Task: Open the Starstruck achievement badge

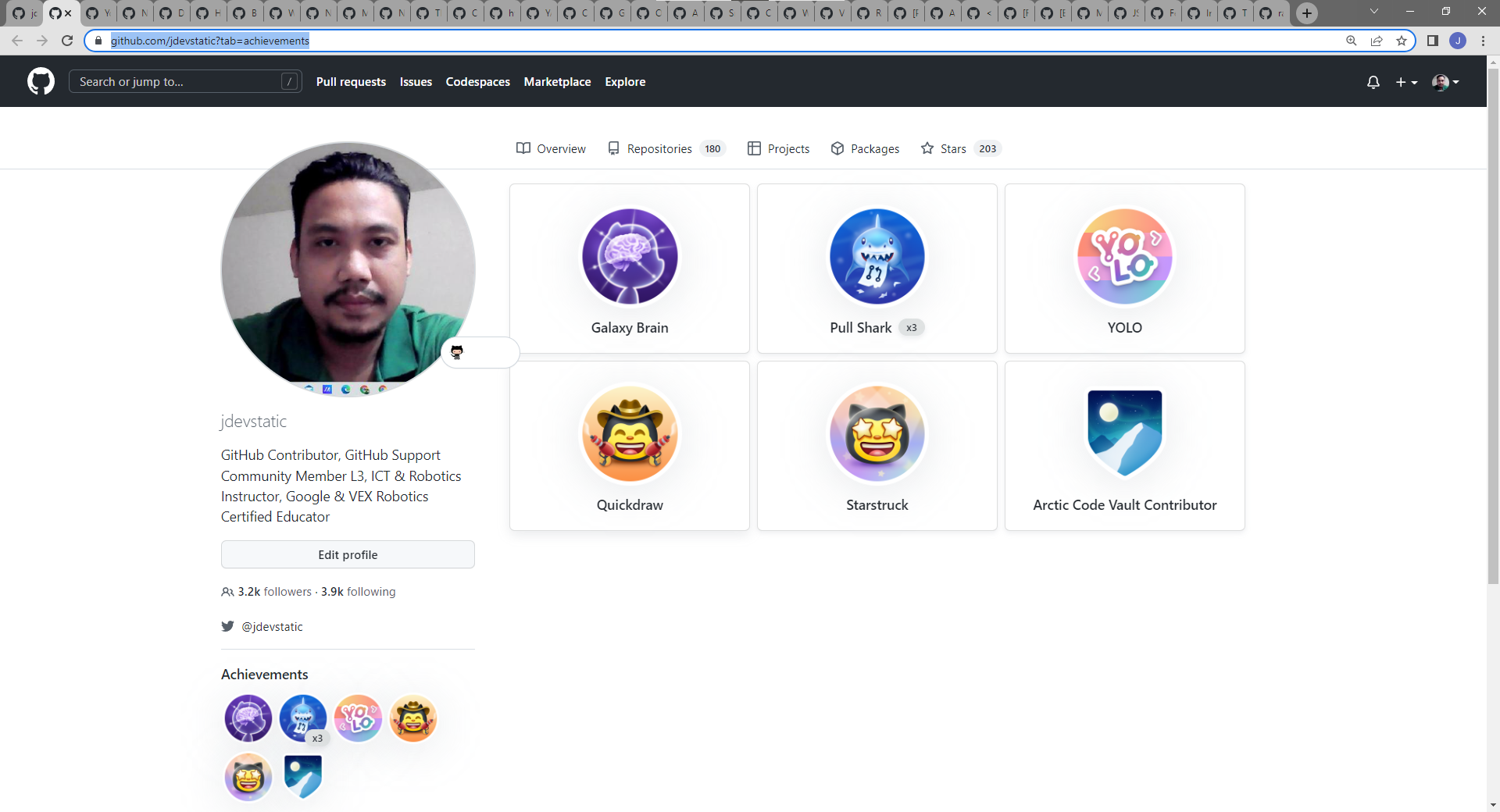Action: [x=877, y=433]
